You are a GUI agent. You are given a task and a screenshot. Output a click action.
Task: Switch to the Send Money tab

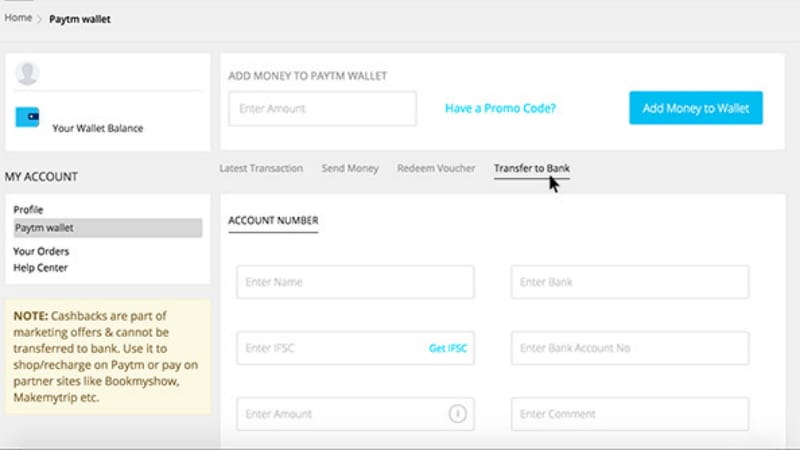(x=350, y=168)
